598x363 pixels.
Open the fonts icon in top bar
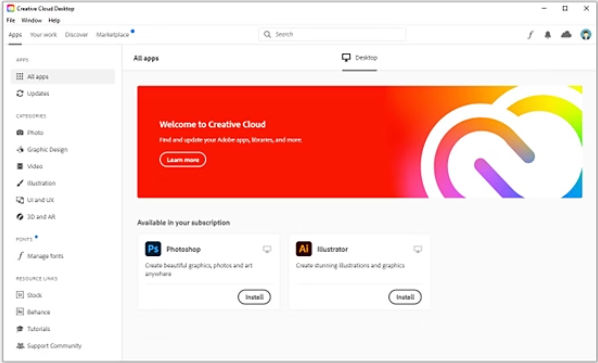tap(530, 35)
